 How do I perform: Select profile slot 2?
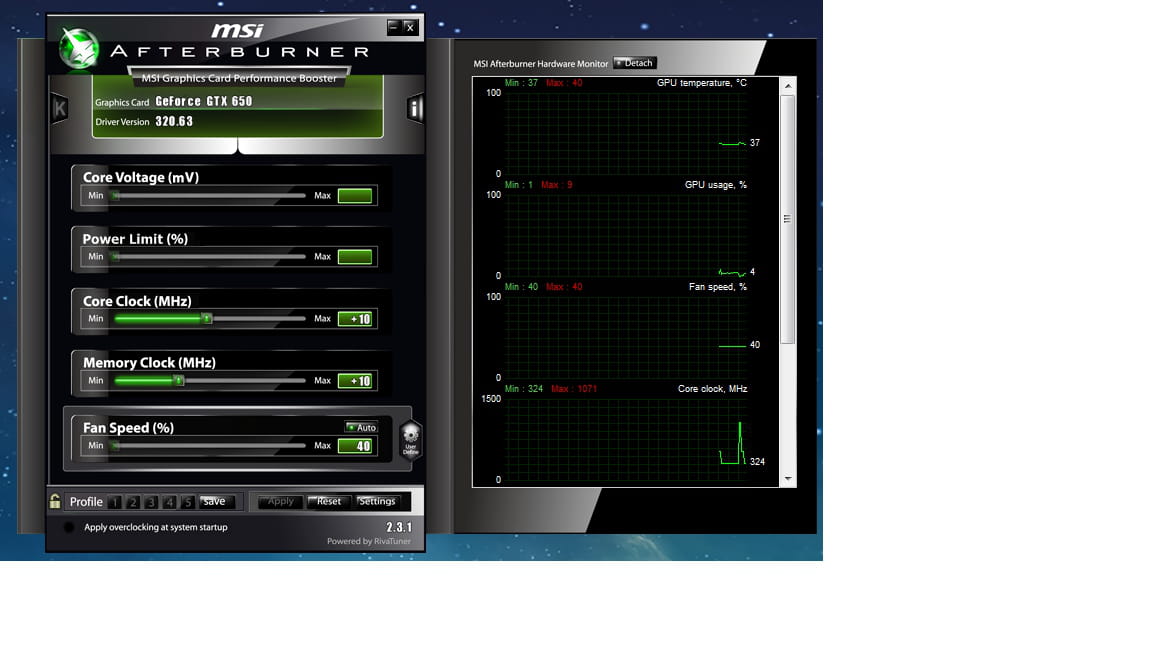tap(133, 503)
